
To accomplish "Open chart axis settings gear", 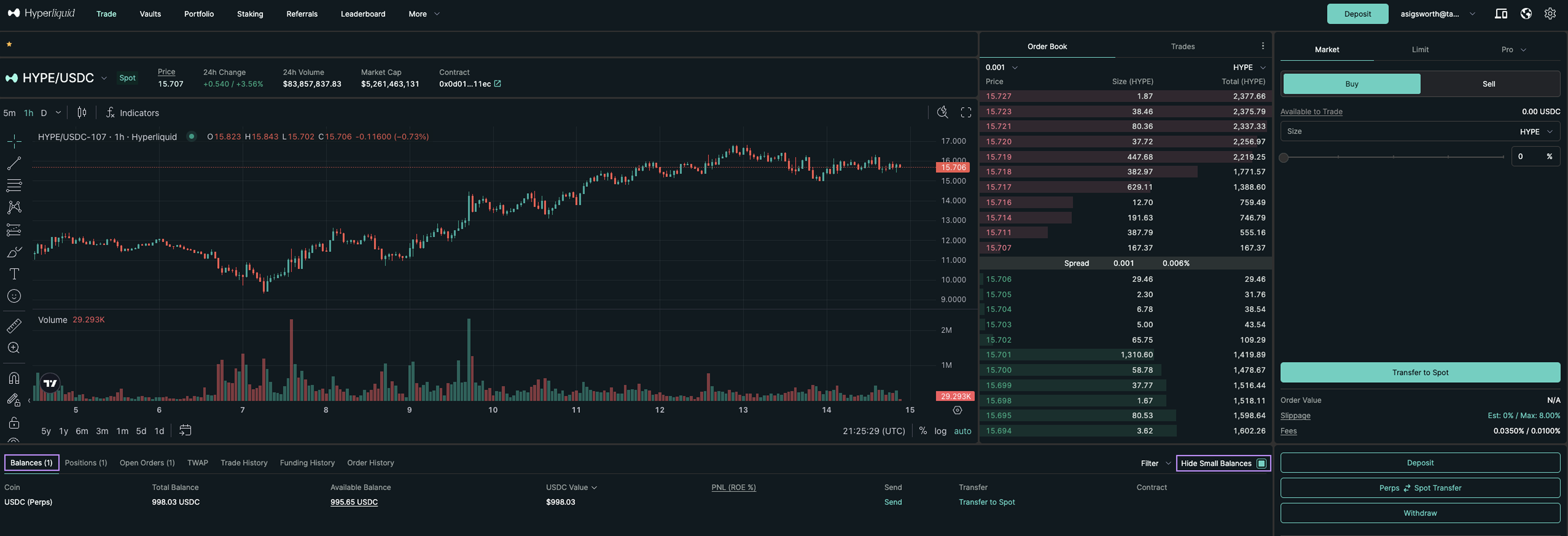I will [x=958, y=410].
